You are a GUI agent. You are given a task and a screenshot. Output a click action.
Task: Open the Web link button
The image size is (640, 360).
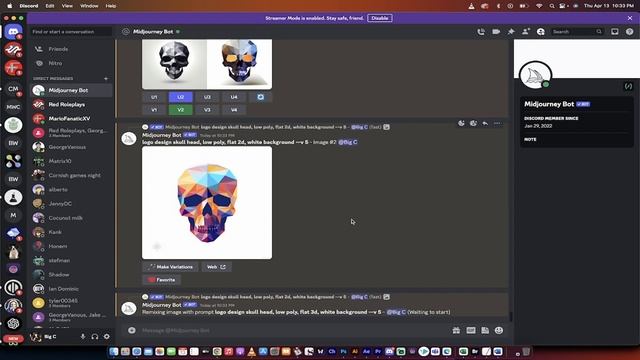(216, 267)
